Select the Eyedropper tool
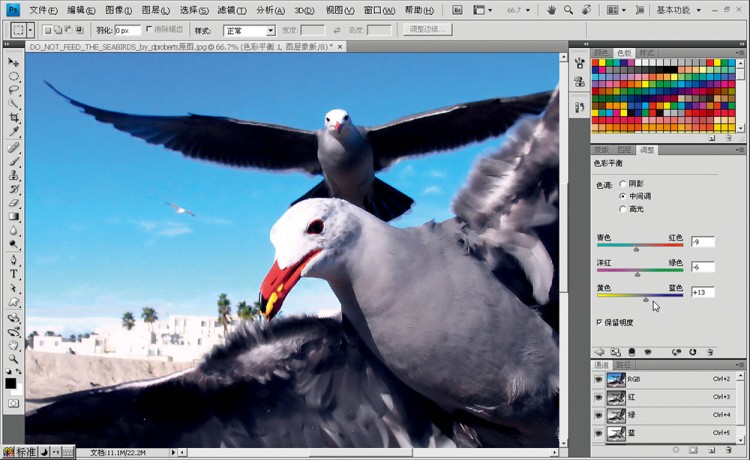The height and width of the screenshot is (460, 750). click(x=14, y=132)
